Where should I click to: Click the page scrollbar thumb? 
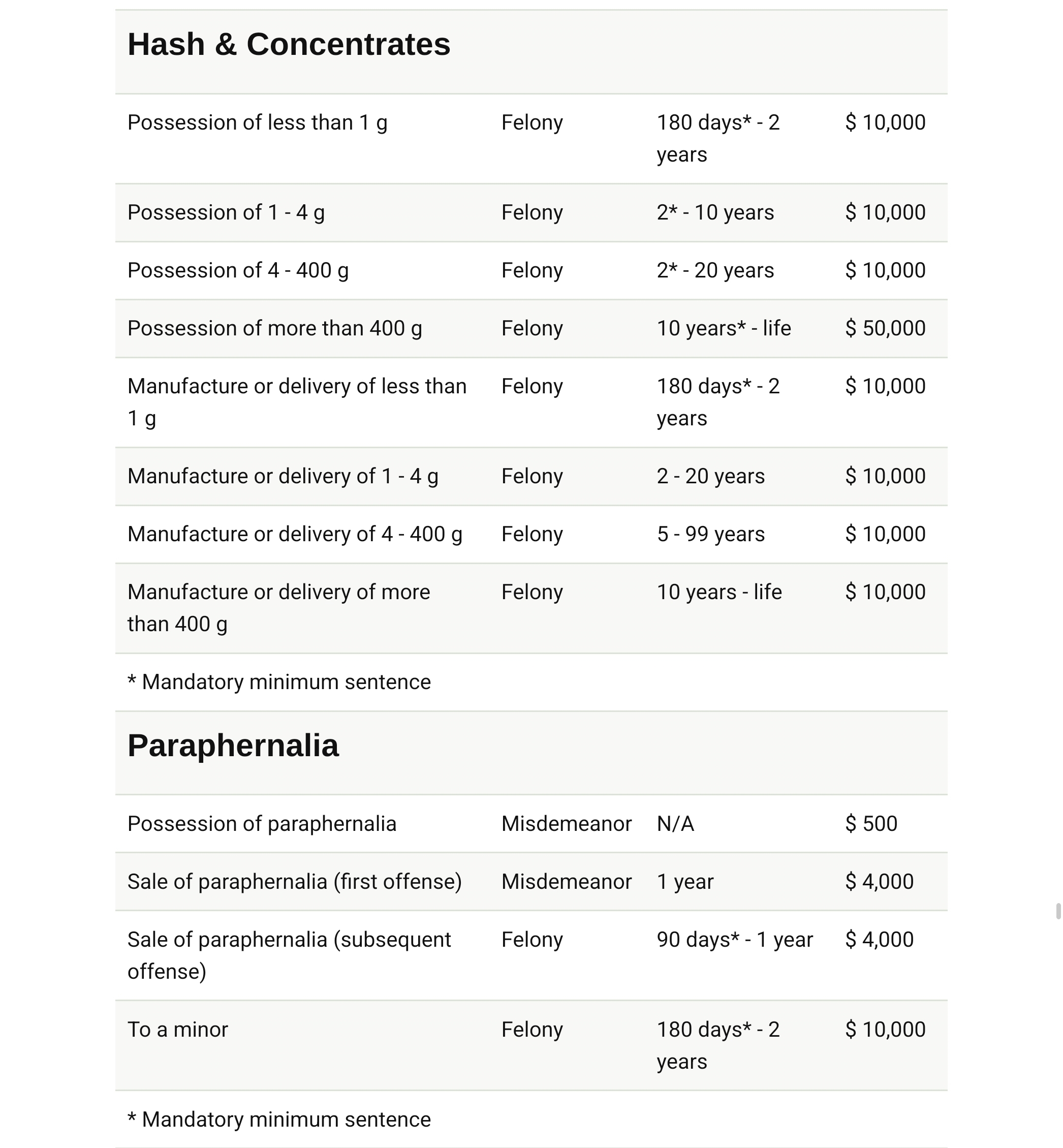point(1058,912)
